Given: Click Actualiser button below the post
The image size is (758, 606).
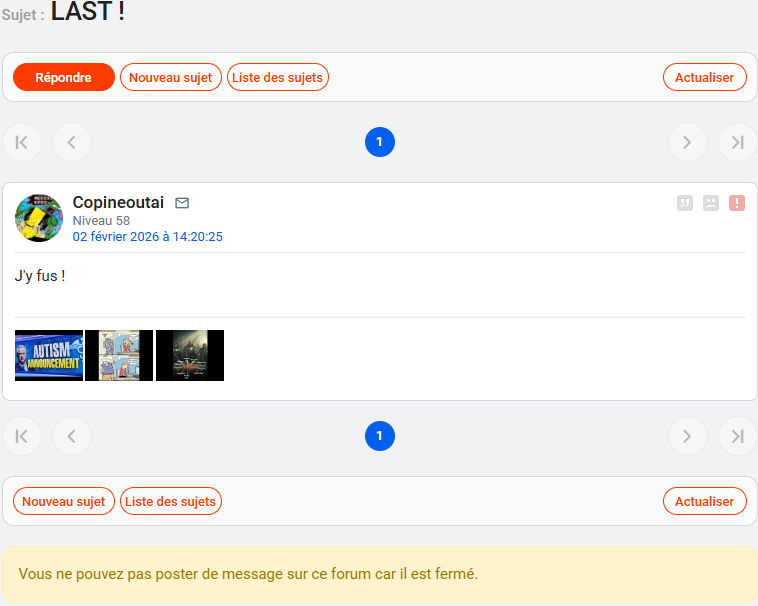Looking at the screenshot, I should [x=704, y=501].
